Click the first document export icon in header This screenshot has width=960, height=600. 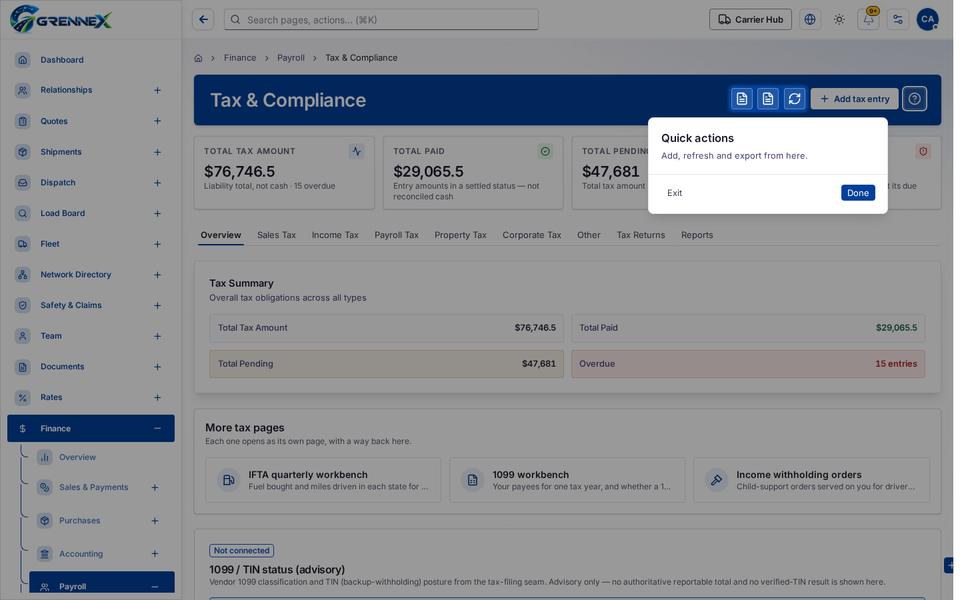741,99
